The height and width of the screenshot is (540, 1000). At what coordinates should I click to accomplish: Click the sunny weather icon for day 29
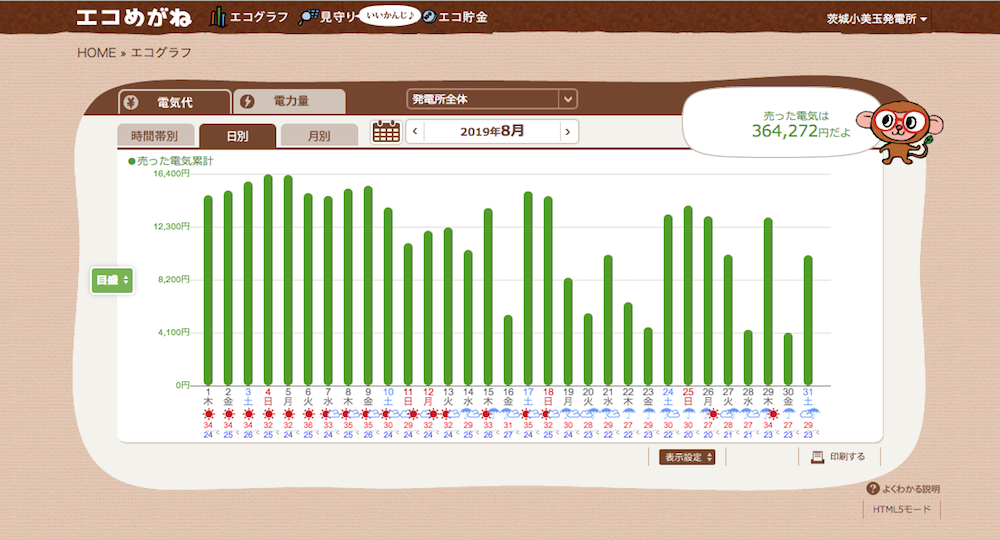click(x=772, y=414)
